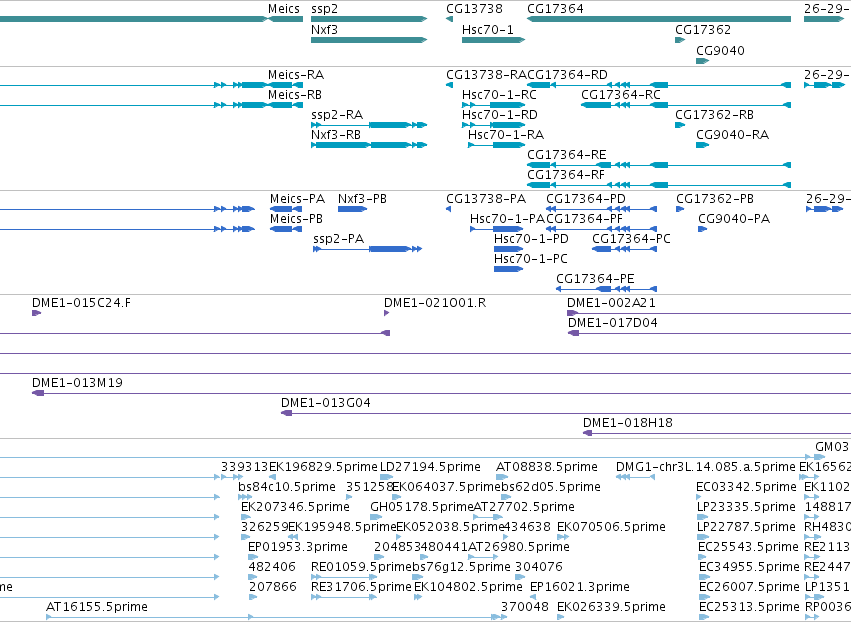Select the EC25543.5prime EST label

click(x=748, y=547)
